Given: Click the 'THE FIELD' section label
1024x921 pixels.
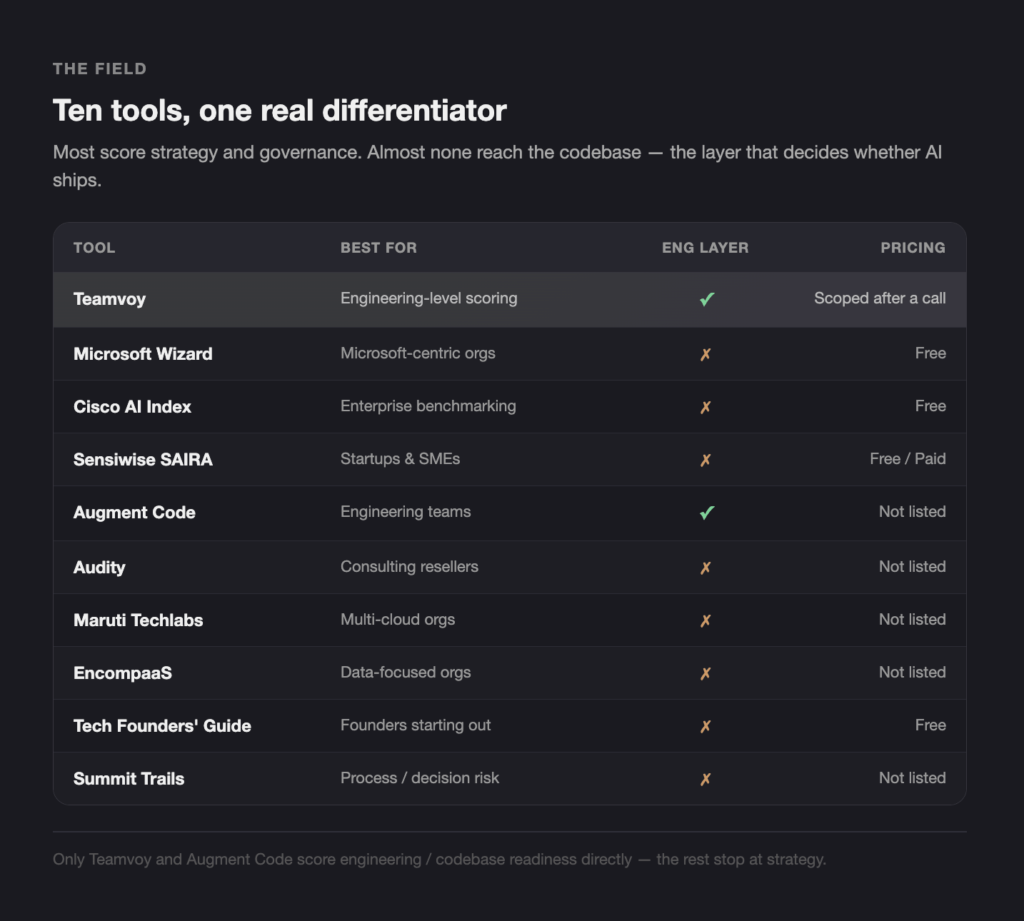Looking at the screenshot, I should tap(99, 69).
